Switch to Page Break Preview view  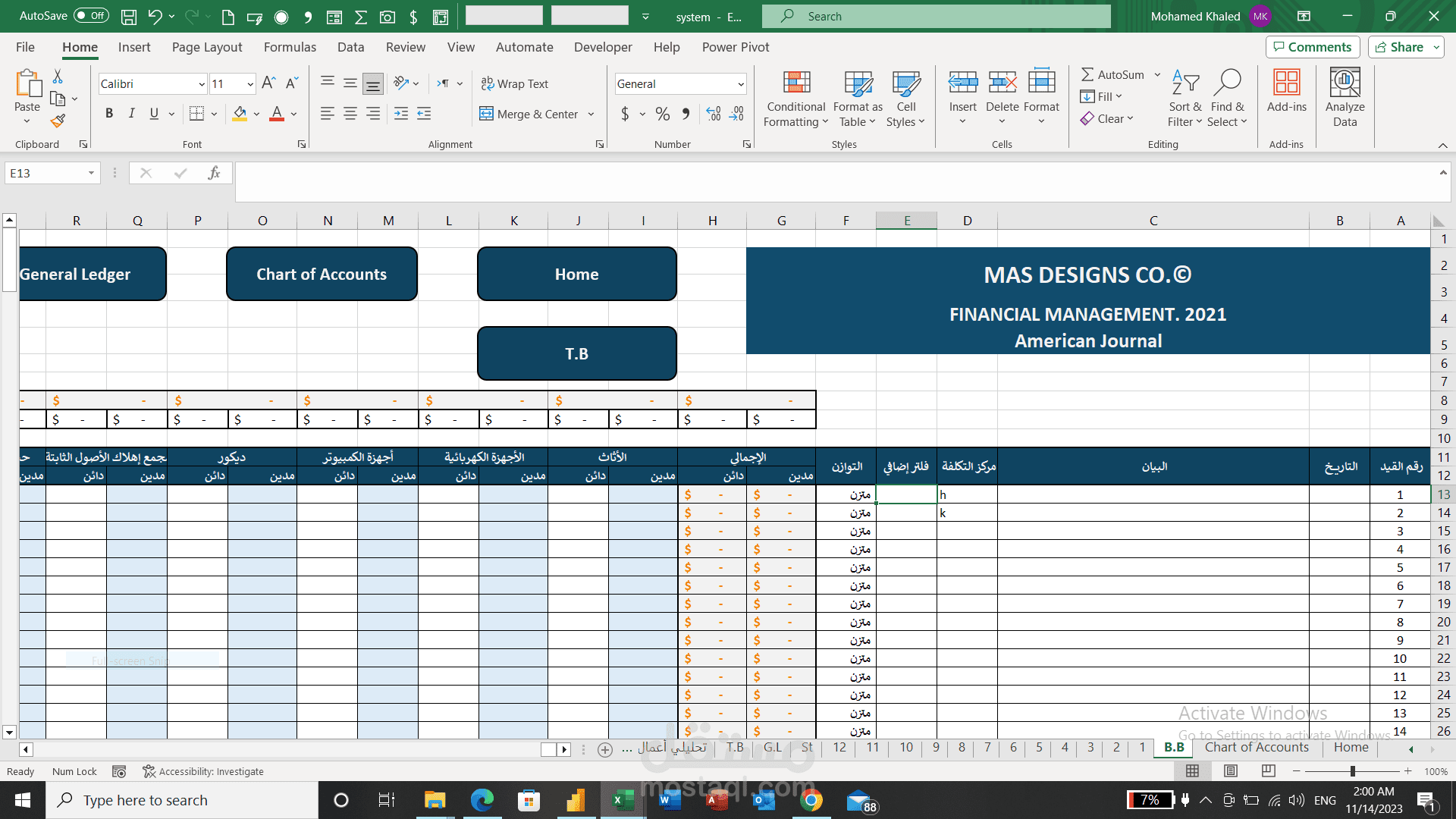[1268, 771]
